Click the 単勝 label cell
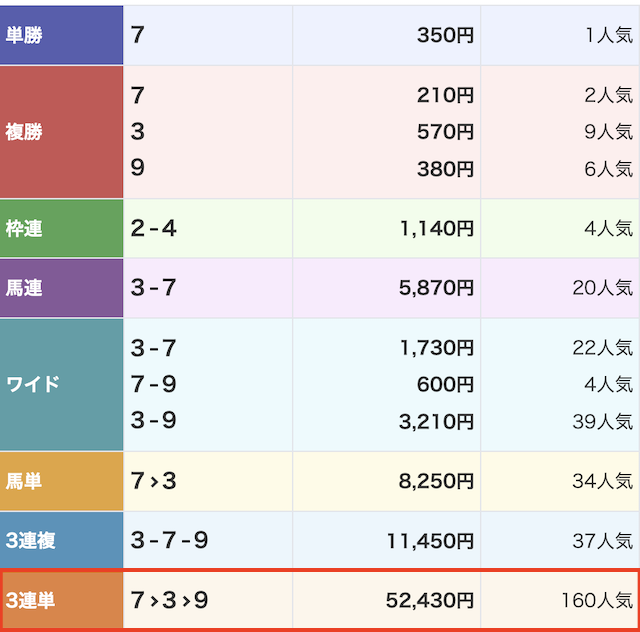 click(x=61, y=35)
